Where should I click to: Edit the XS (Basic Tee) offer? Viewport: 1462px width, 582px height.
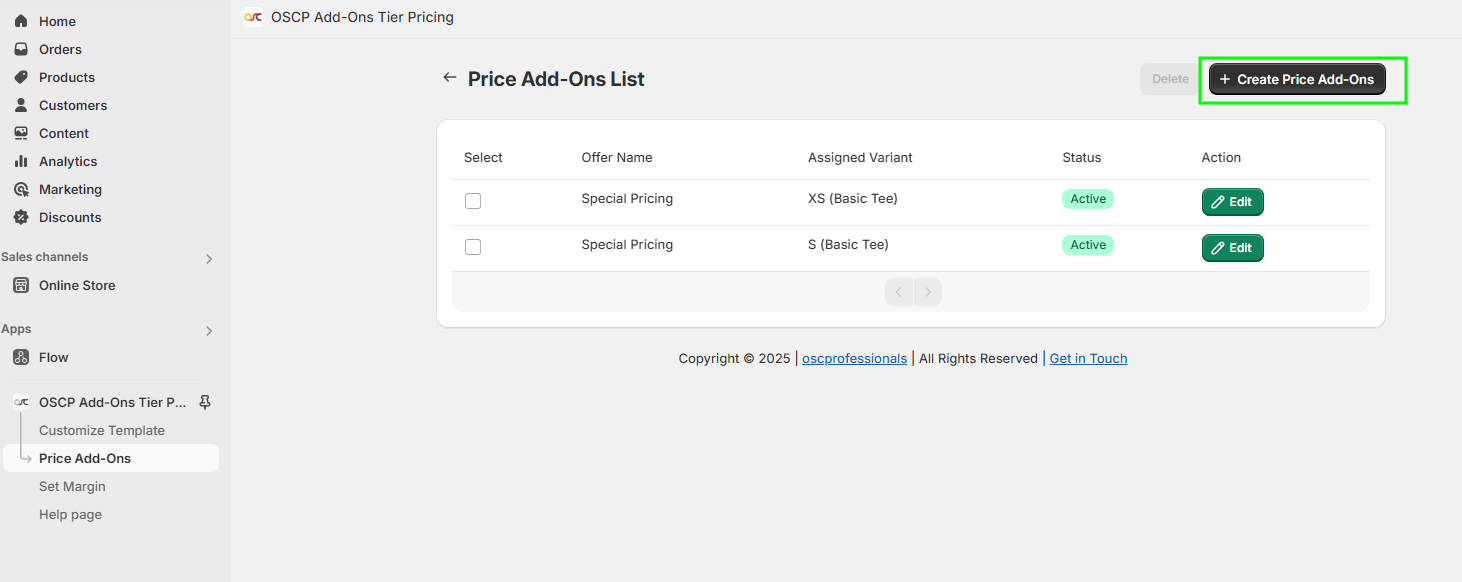coord(1232,202)
